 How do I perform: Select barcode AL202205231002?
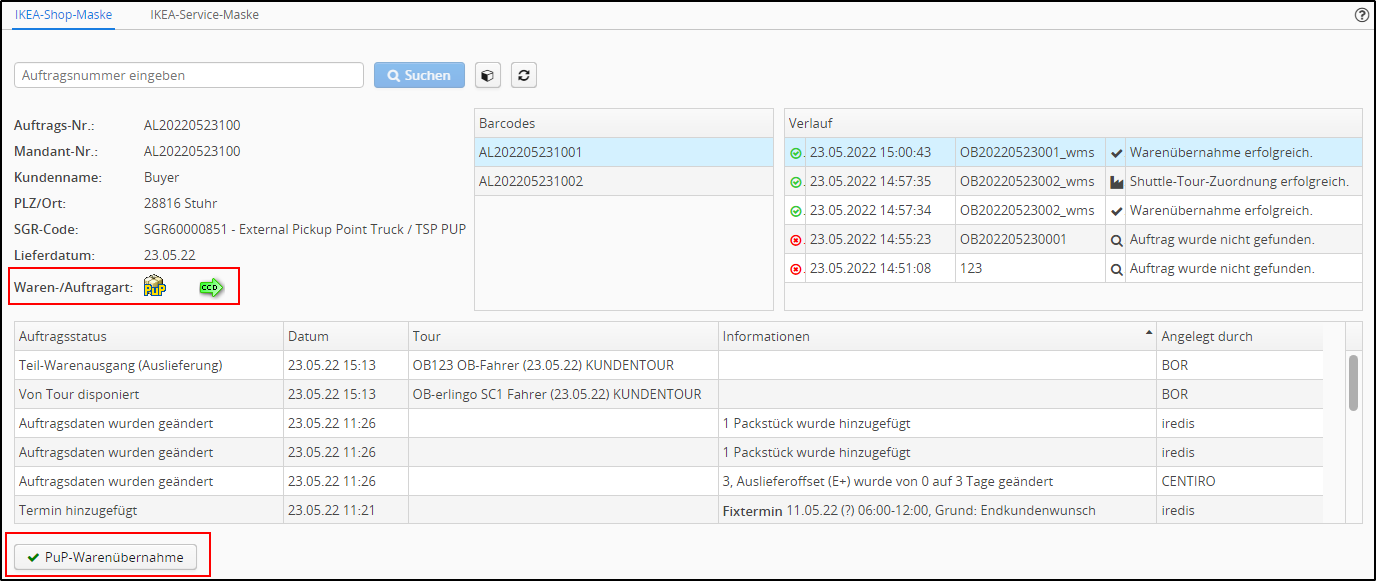[x=624, y=182]
